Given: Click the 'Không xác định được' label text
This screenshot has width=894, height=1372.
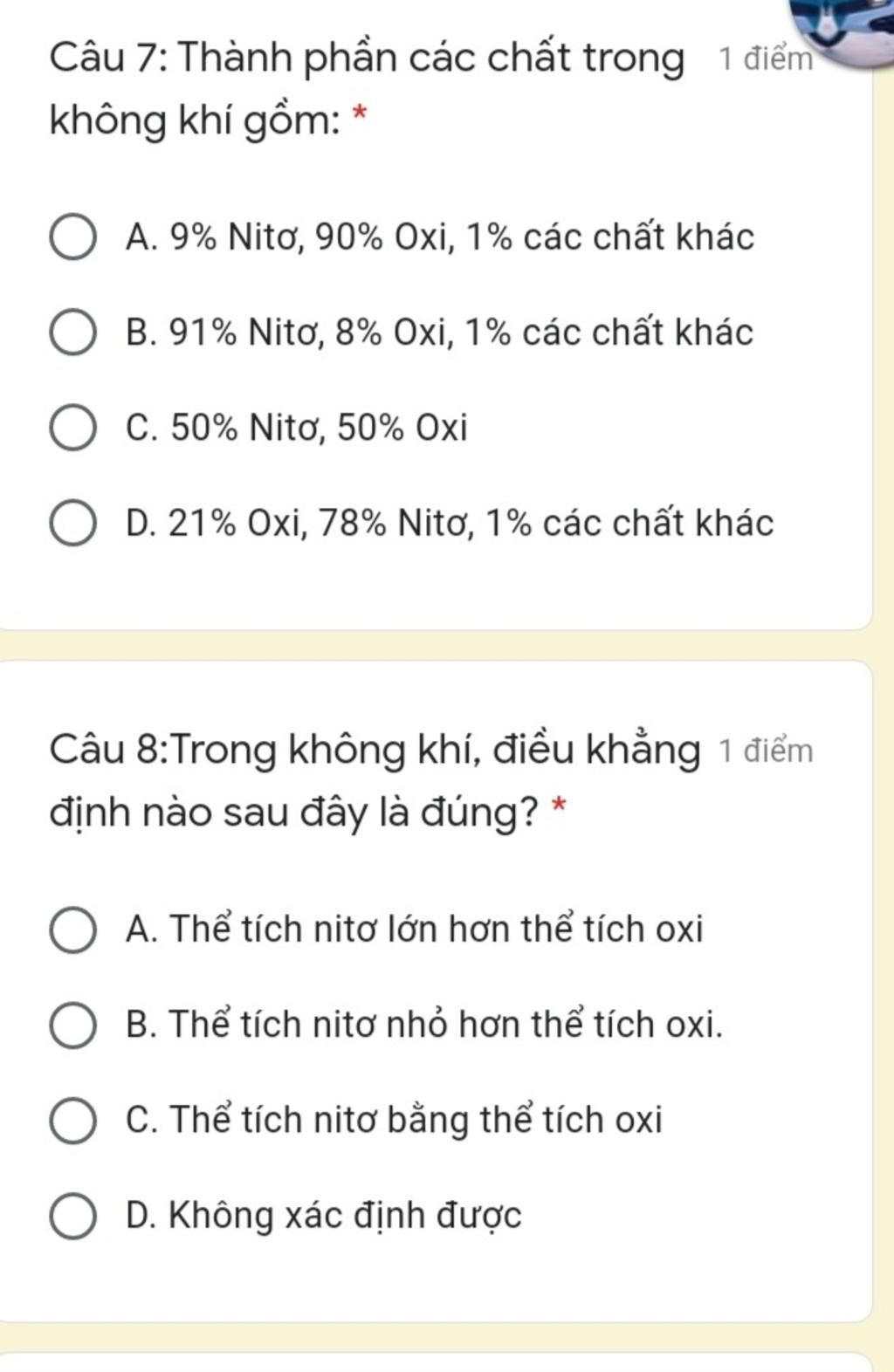Looking at the screenshot, I should coord(345,1216).
